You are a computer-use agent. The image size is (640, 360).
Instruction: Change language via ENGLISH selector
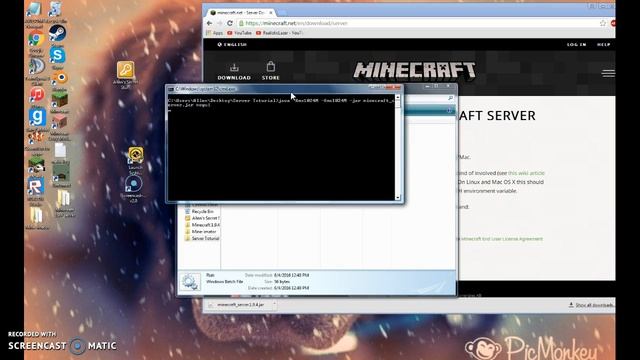pos(232,44)
